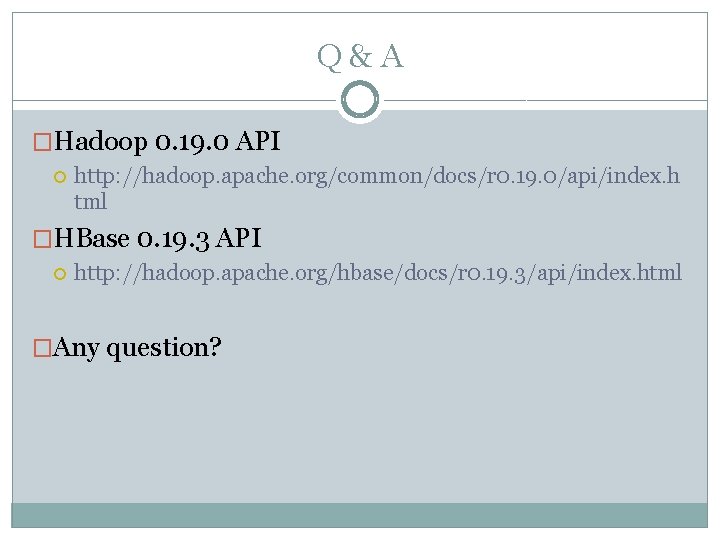Viewport: 720px width, 540px height.
Task: Click the white header area left of the title
Action: 150,57
